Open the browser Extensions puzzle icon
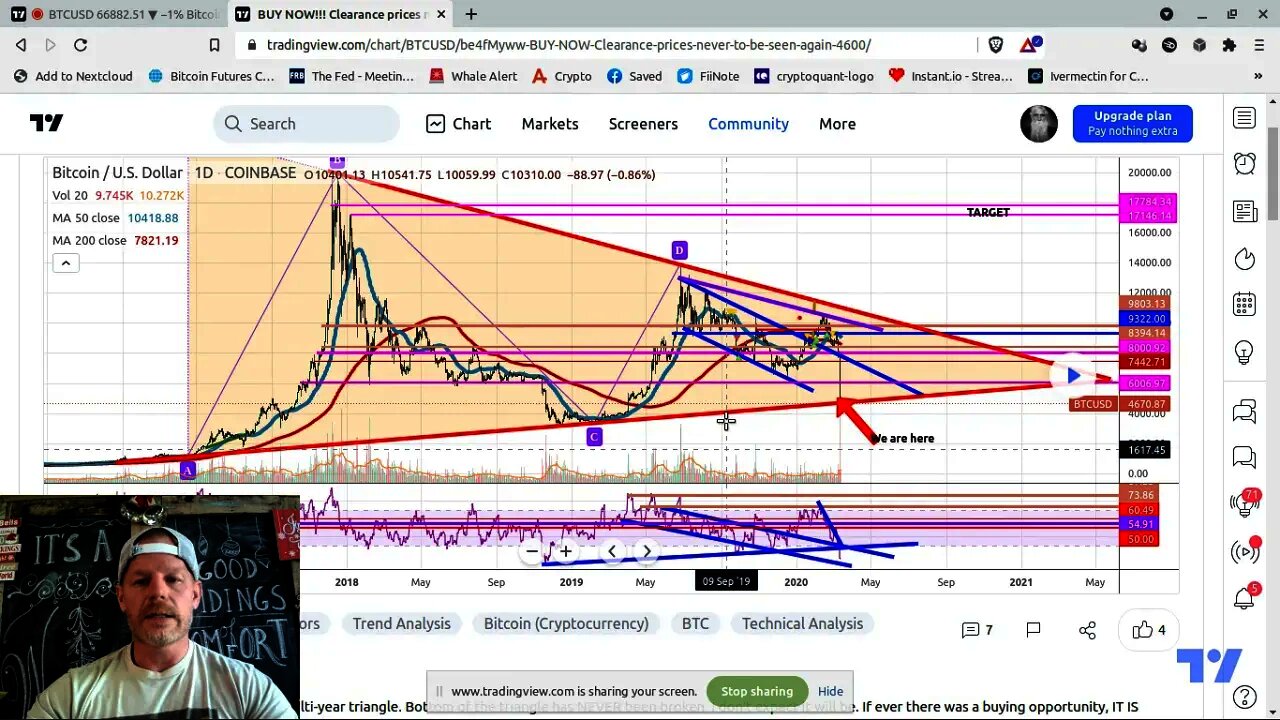This screenshot has width=1280, height=720. [x=1229, y=45]
